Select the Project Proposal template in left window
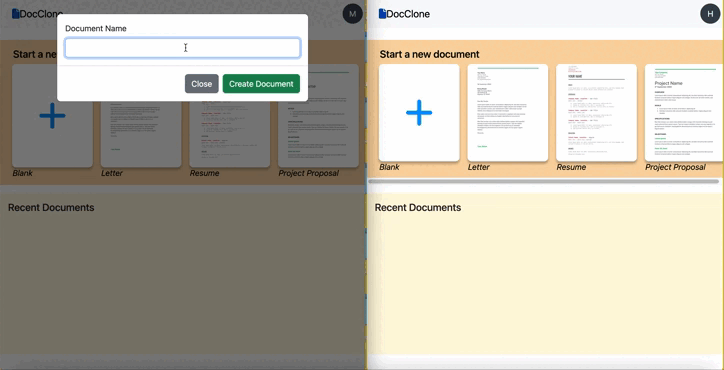This screenshot has width=724, height=370. 318,134
